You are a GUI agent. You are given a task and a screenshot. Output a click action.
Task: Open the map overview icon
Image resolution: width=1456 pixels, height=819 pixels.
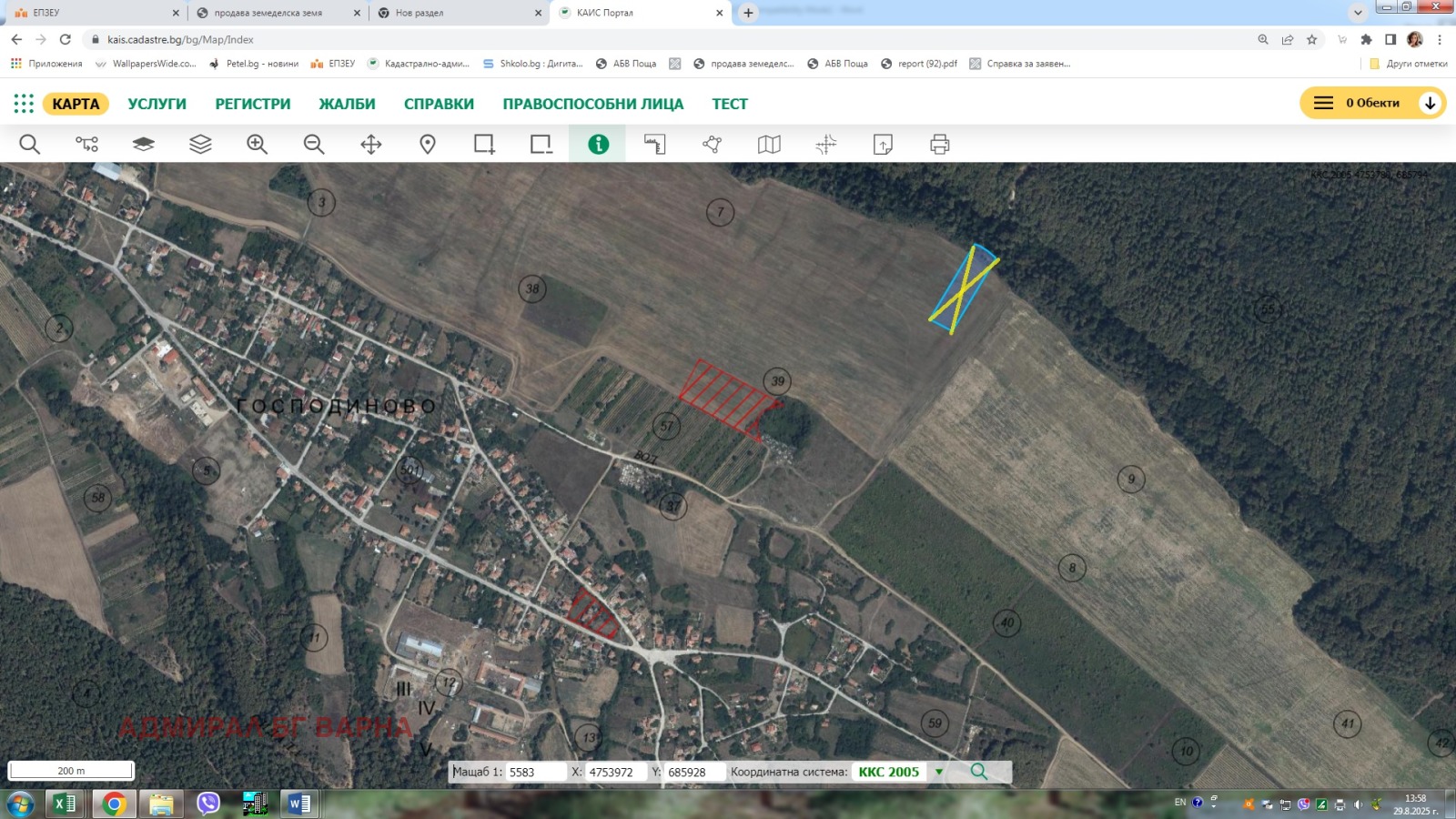[769, 143]
